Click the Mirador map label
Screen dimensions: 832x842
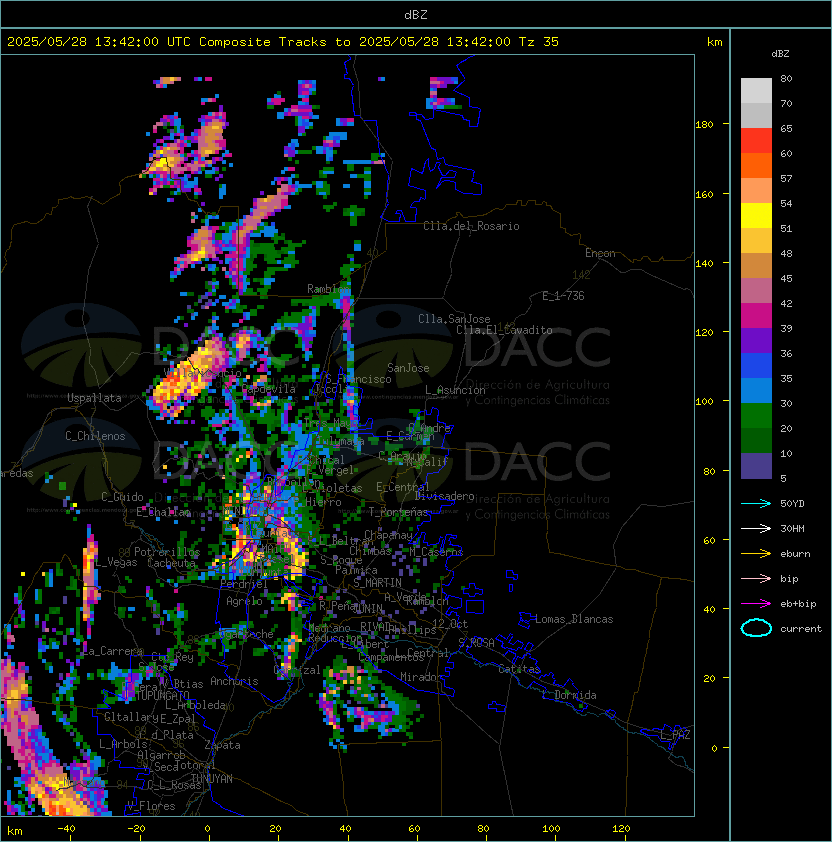pos(421,677)
